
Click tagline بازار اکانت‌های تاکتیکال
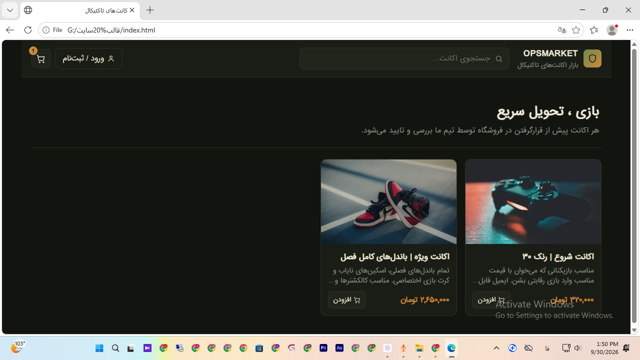548,65
